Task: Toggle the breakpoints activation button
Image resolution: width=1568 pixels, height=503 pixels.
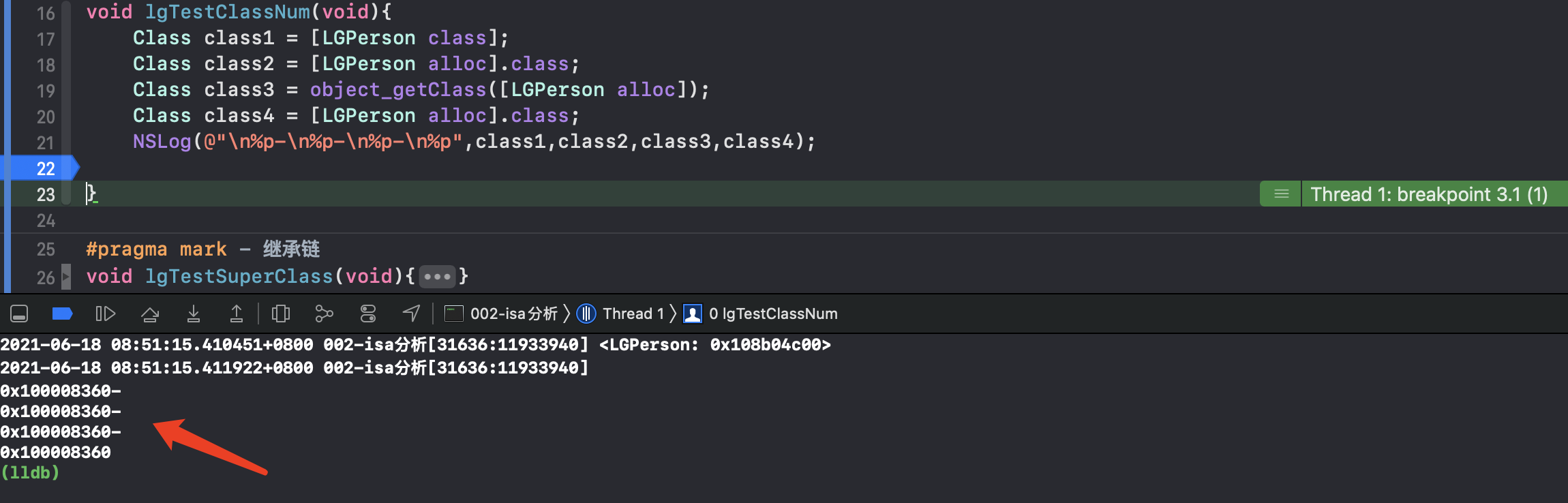Action: click(62, 314)
